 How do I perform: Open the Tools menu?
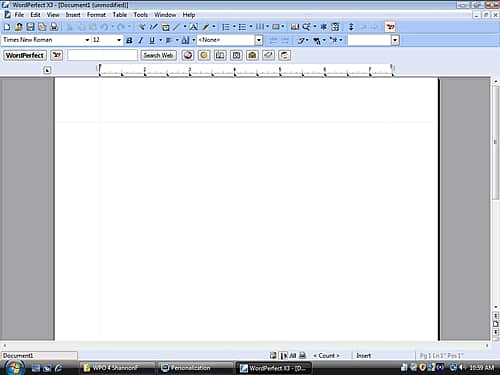[x=141, y=15]
